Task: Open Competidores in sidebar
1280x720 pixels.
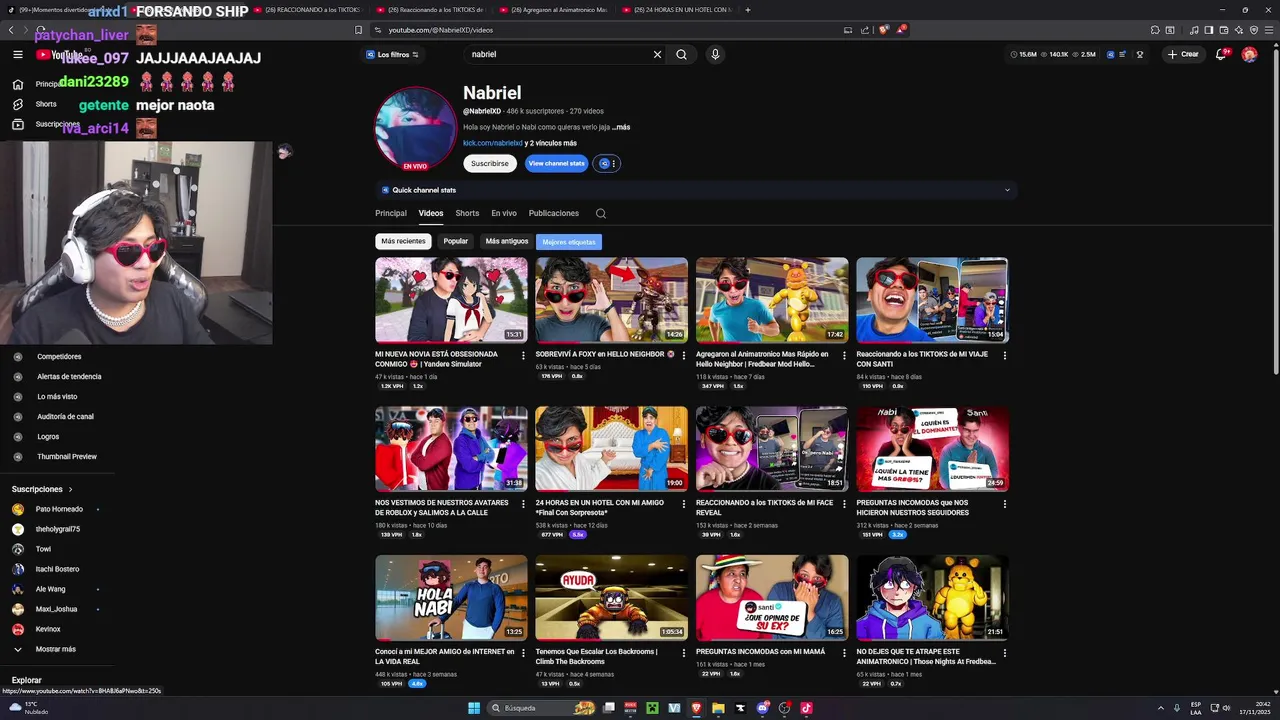Action: [x=59, y=356]
